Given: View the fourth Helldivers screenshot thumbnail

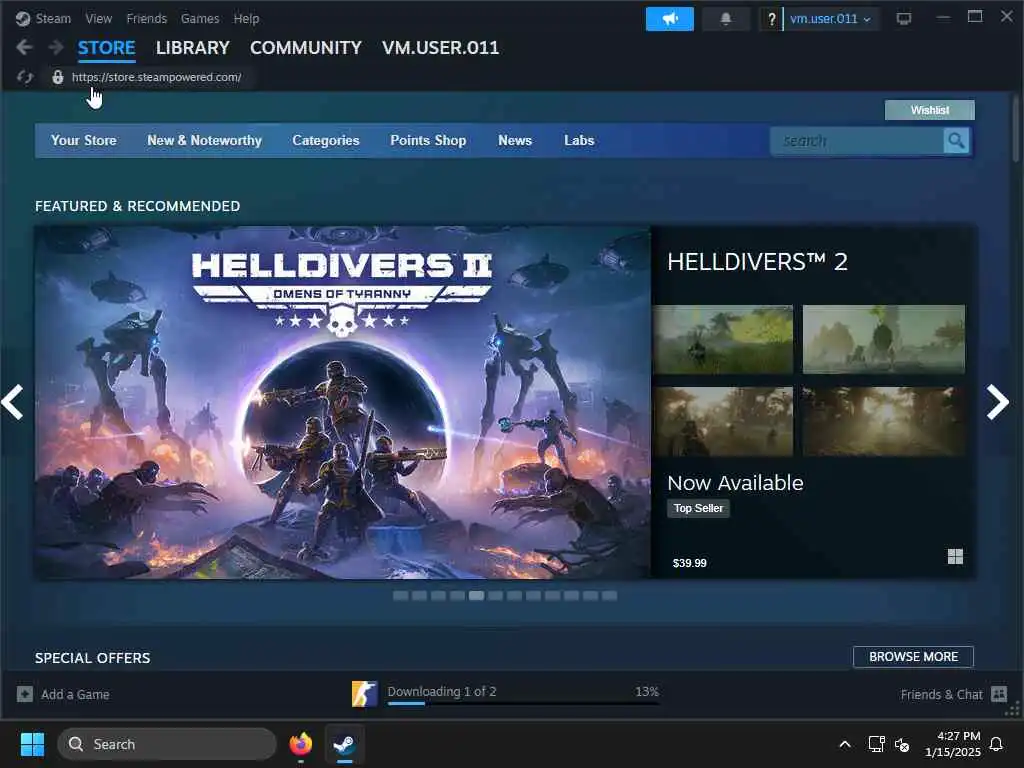Looking at the screenshot, I should click(x=884, y=421).
